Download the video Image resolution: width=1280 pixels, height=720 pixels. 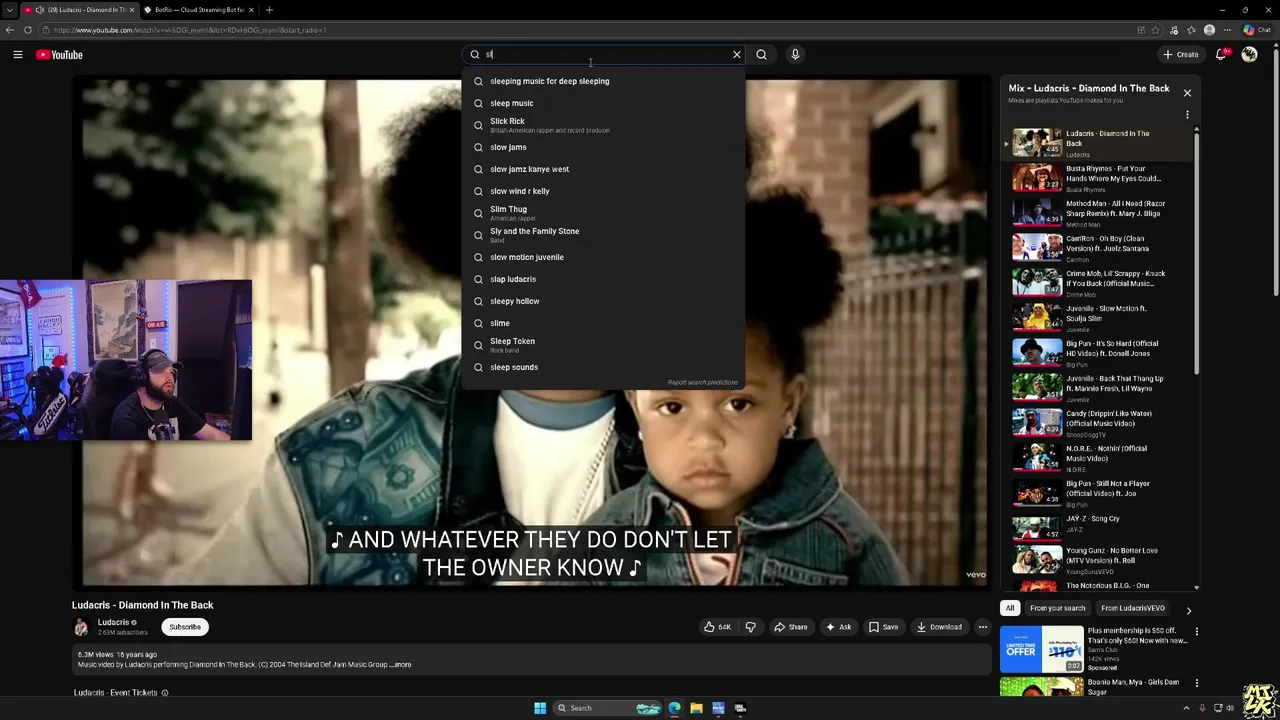pyautogui.click(x=939, y=627)
